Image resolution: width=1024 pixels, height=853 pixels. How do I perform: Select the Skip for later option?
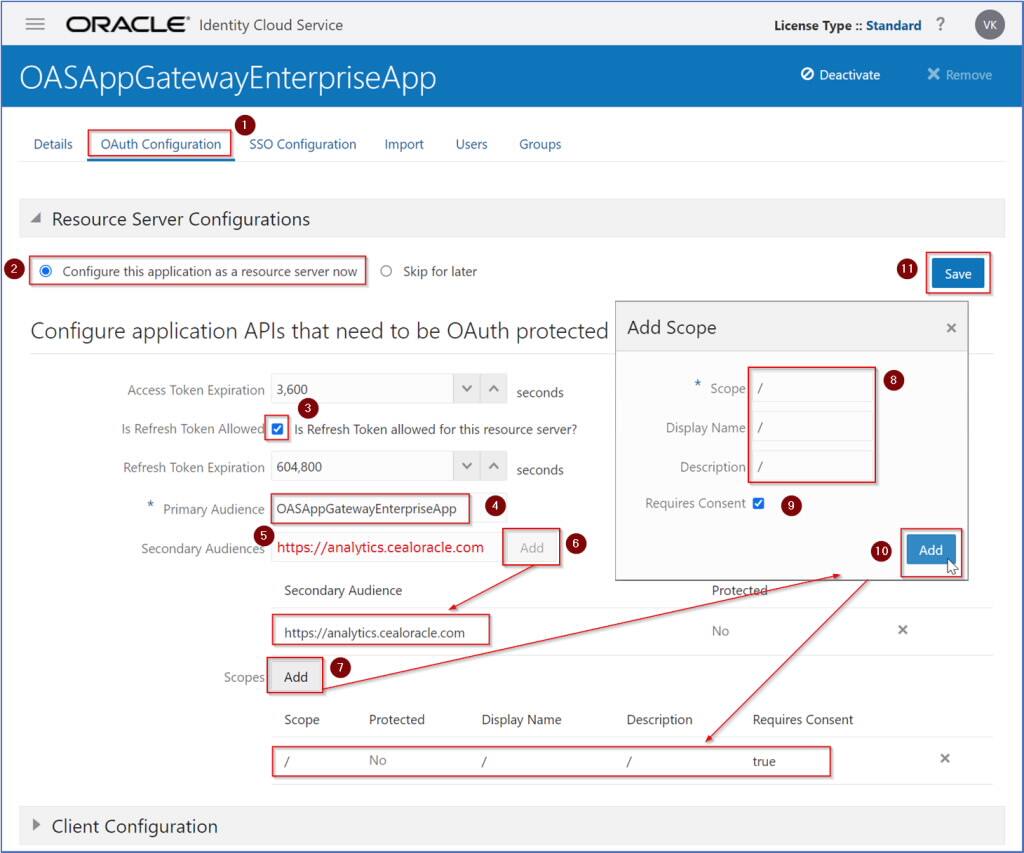point(387,270)
